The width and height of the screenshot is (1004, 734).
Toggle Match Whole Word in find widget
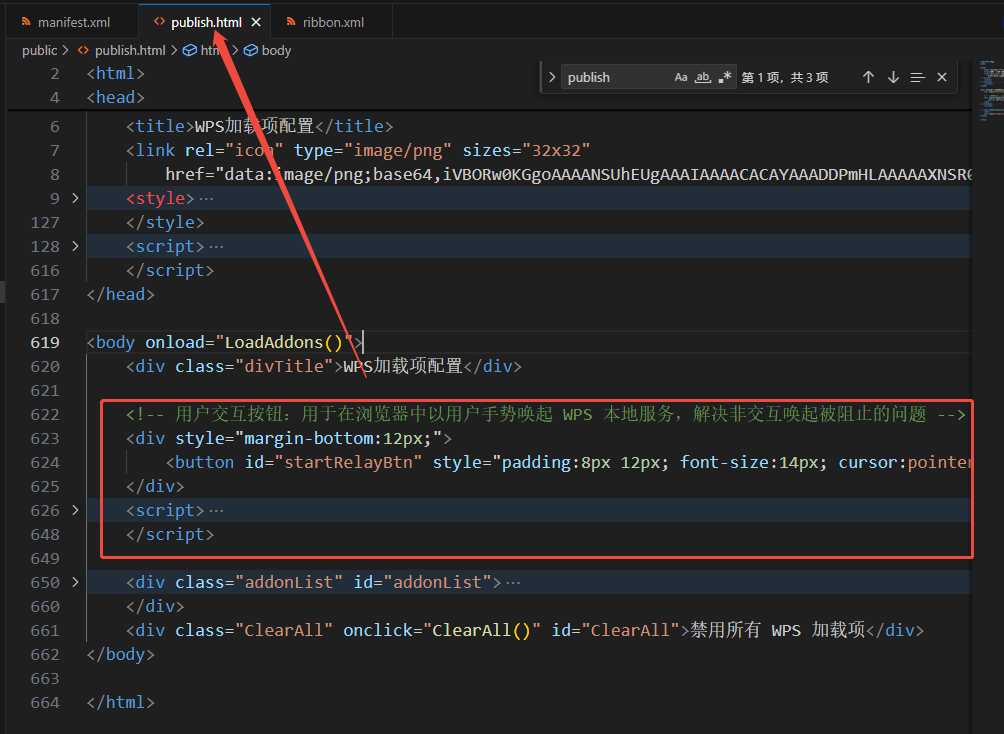[x=702, y=77]
